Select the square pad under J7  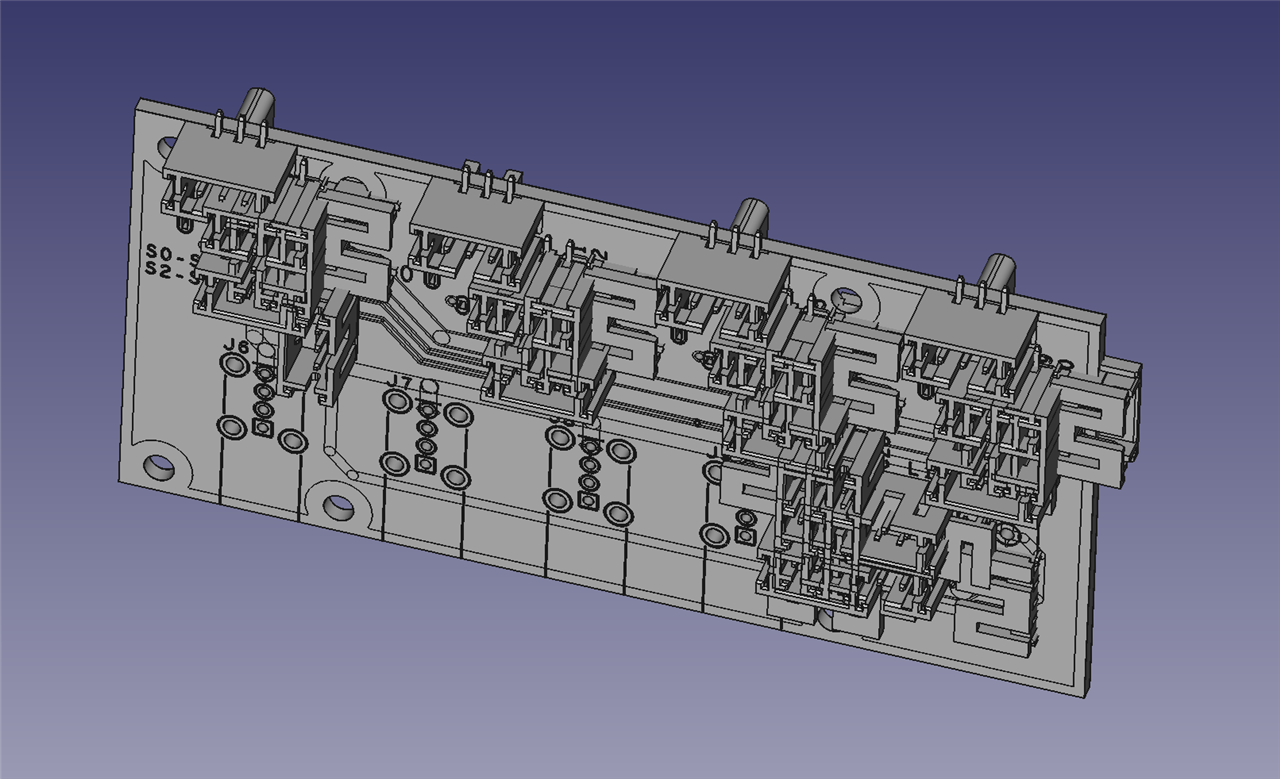[425, 463]
